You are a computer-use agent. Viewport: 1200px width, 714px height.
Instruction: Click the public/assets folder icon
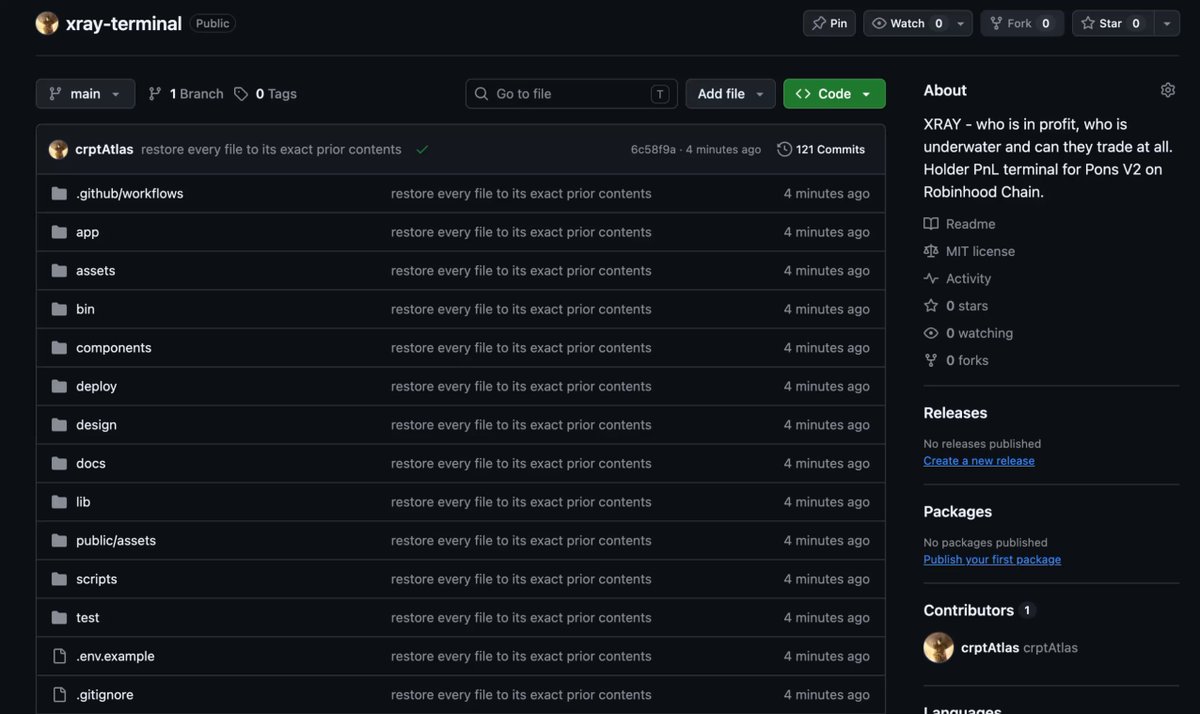pyautogui.click(x=59, y=540)
